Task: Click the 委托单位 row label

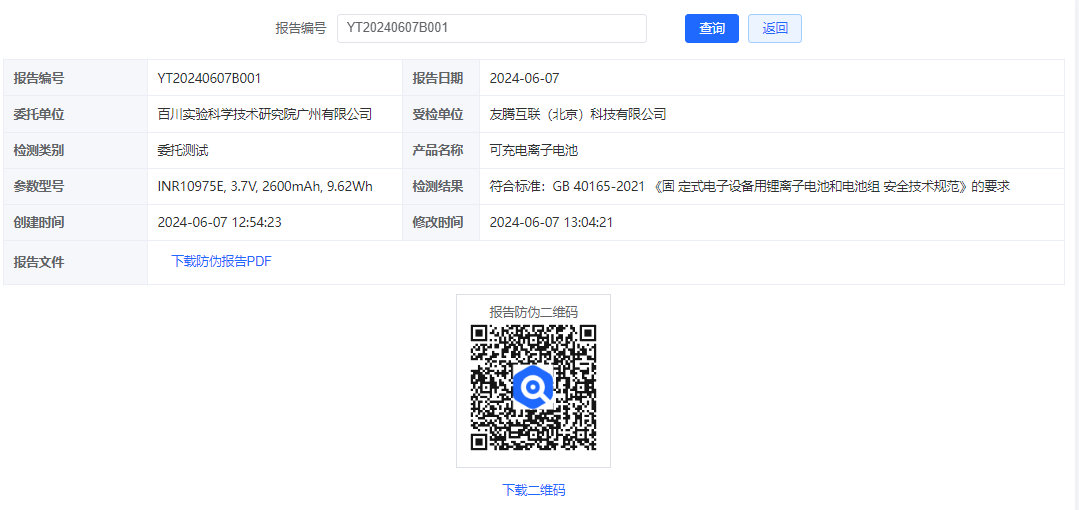Action: pyautogui.click(x=39, y=114)
